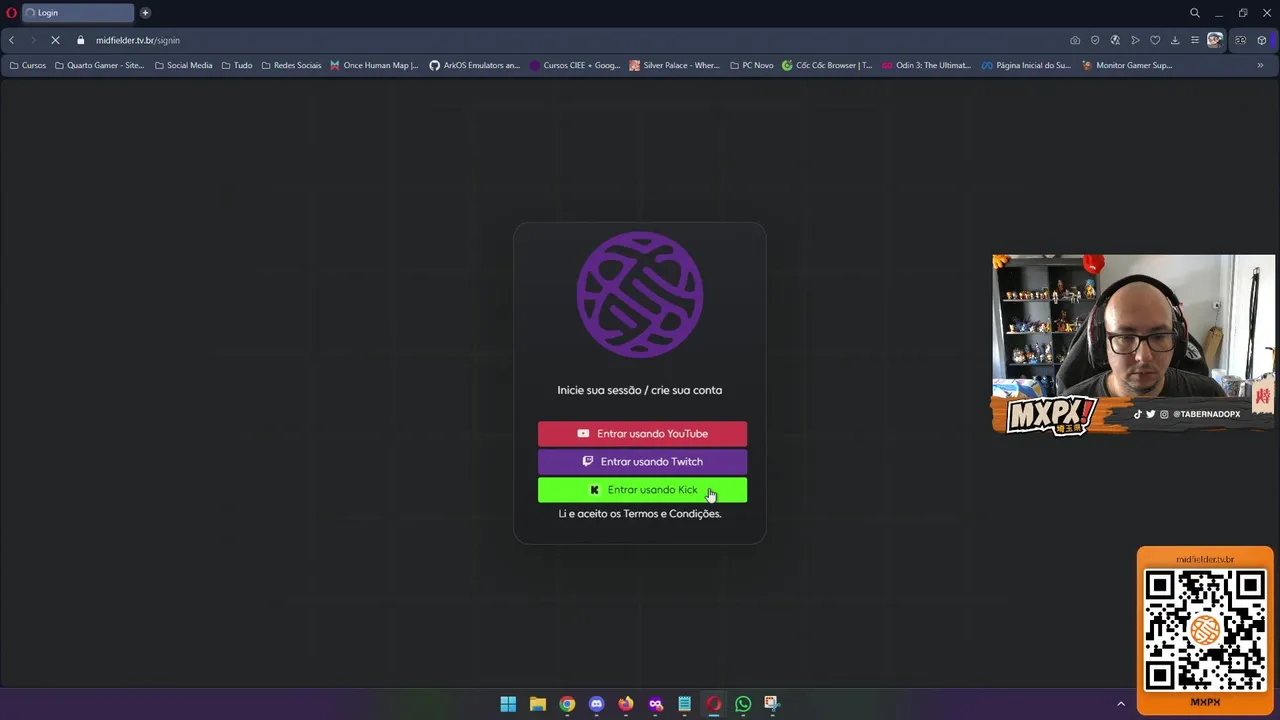Click Entrar usando Kick button
Screen dimensions: 1280x720
tap(642, 489)
